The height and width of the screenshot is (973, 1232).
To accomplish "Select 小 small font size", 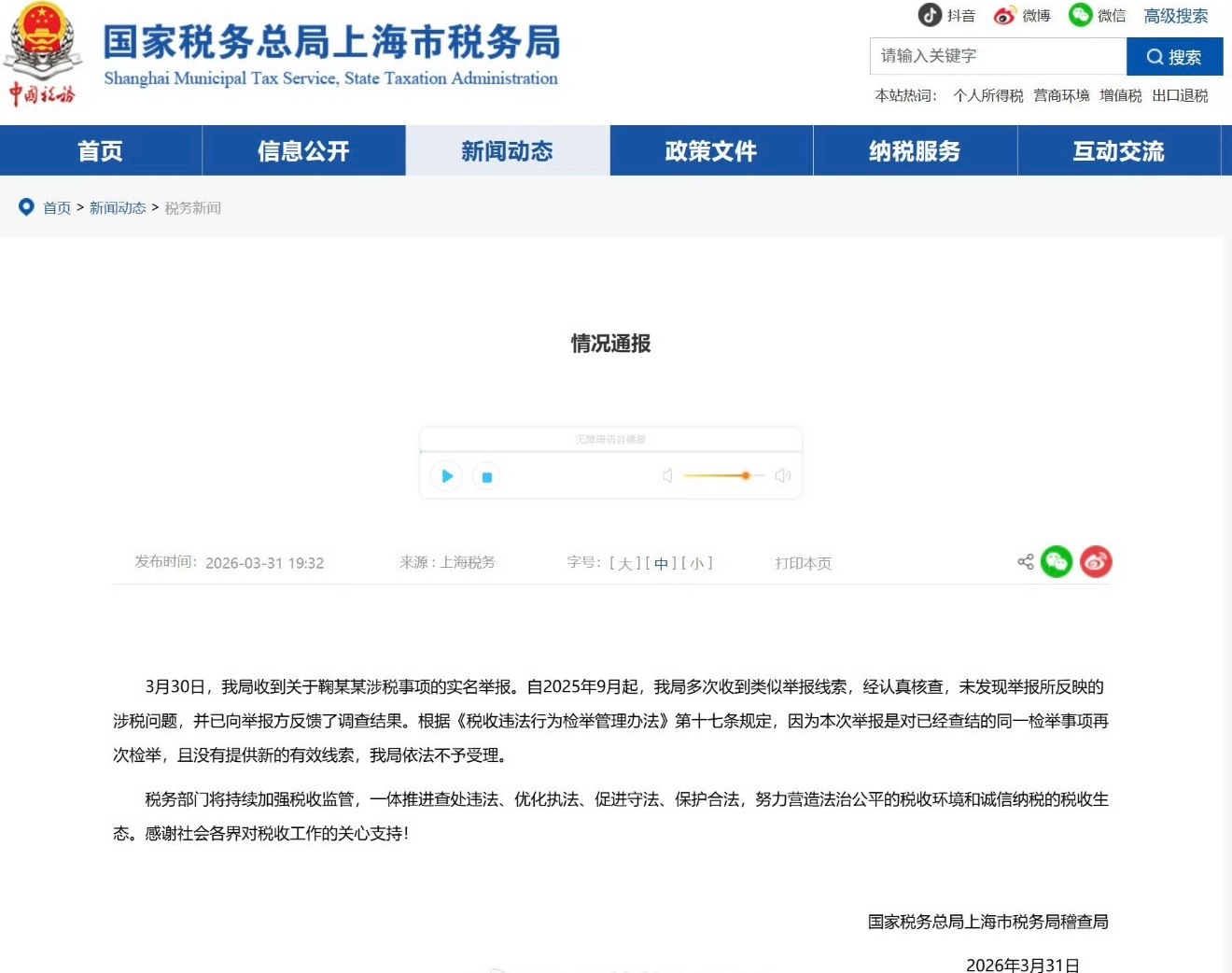I will point(694,563).
